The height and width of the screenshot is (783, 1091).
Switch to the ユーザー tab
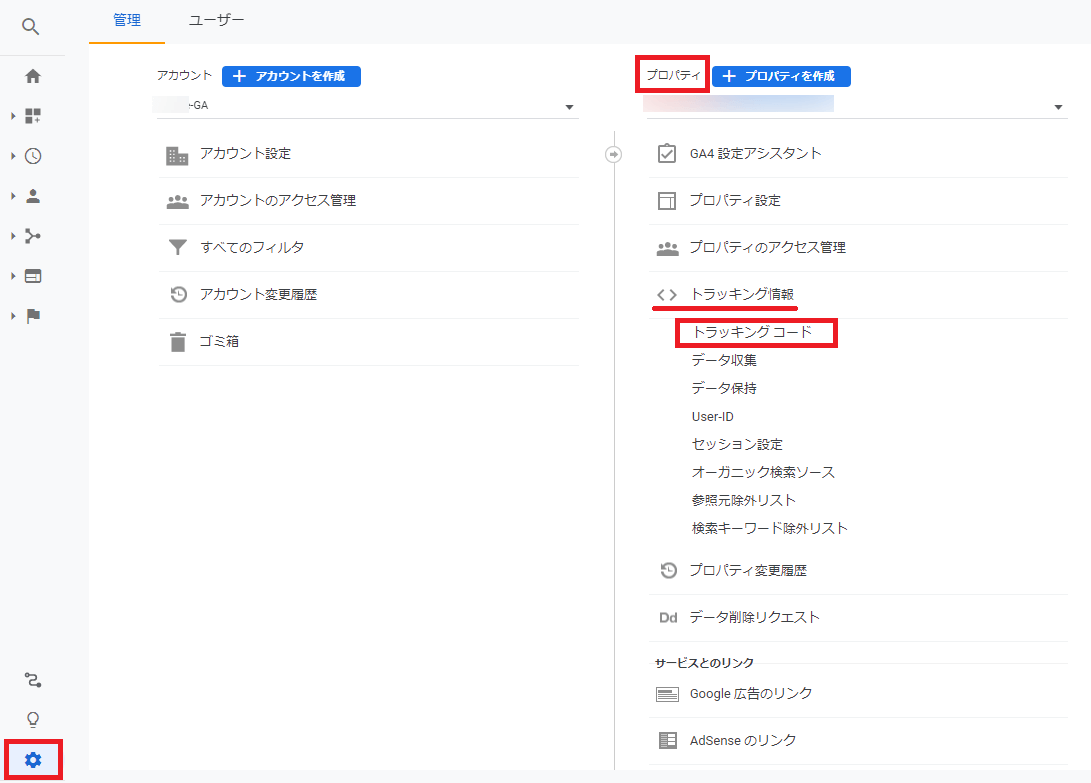[x=216, y=20]
